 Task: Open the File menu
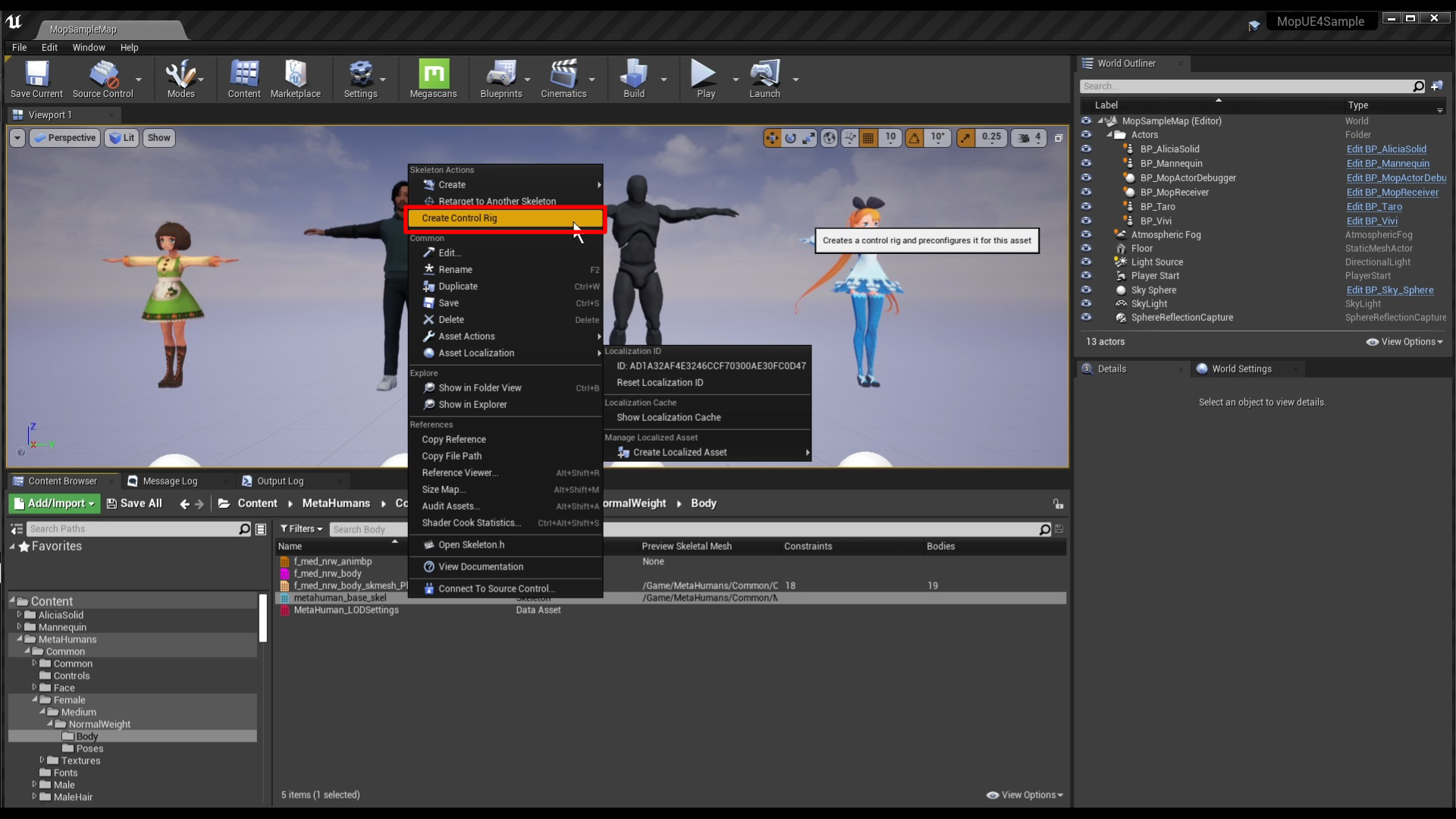20,47
